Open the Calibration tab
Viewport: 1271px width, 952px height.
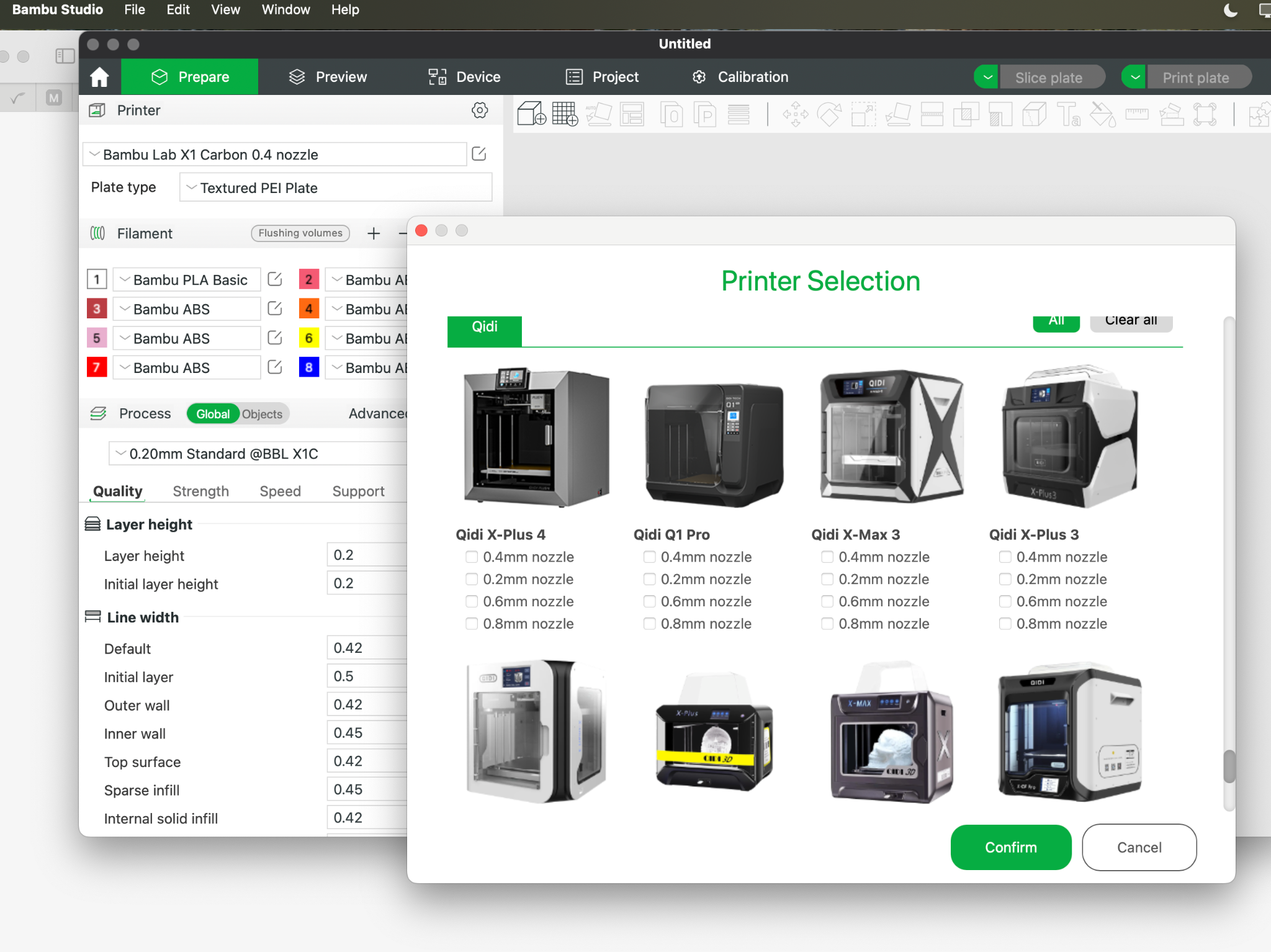click(740, 77)
